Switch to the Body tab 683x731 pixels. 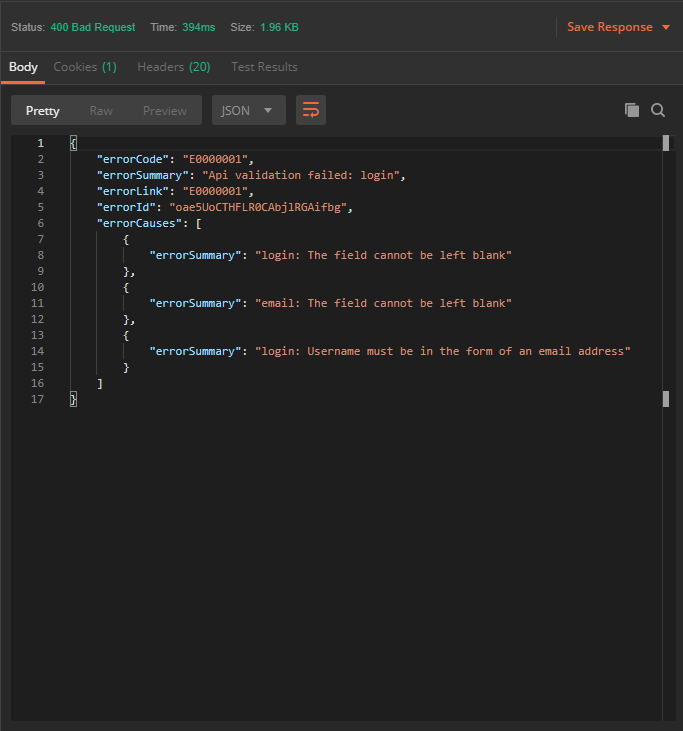pos(23,67)
